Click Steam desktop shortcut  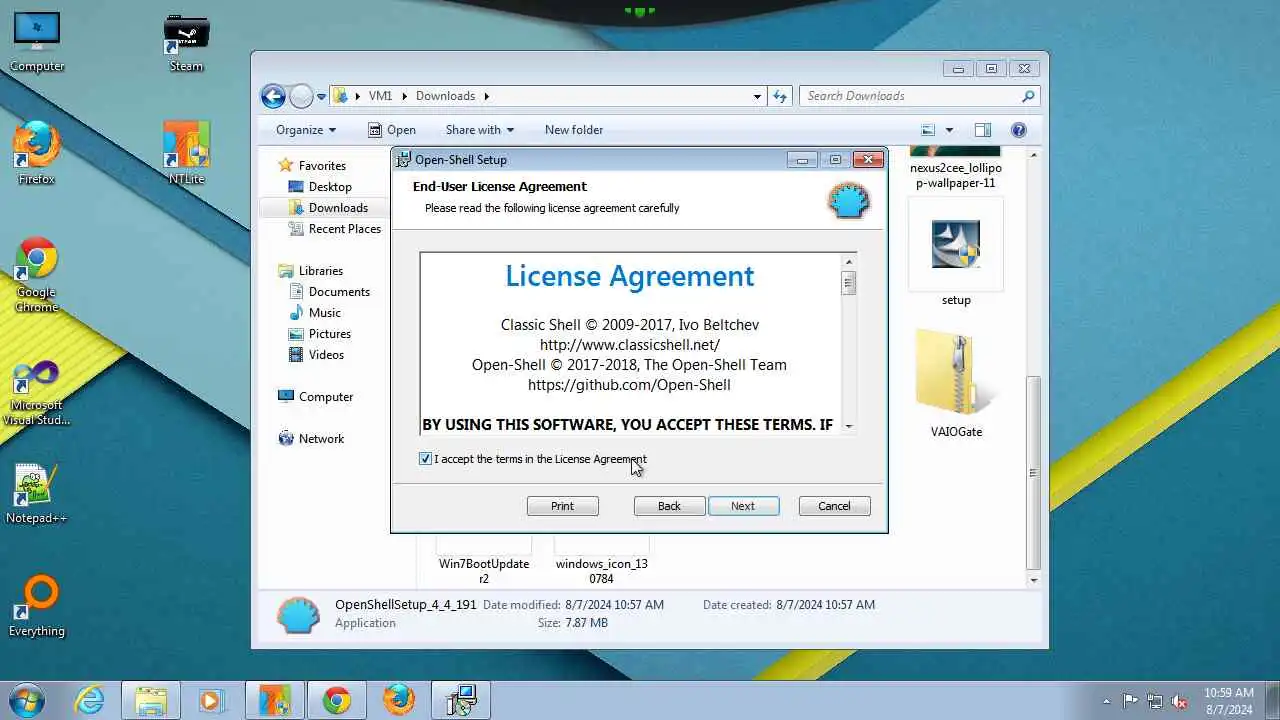[x=186, y=42]
